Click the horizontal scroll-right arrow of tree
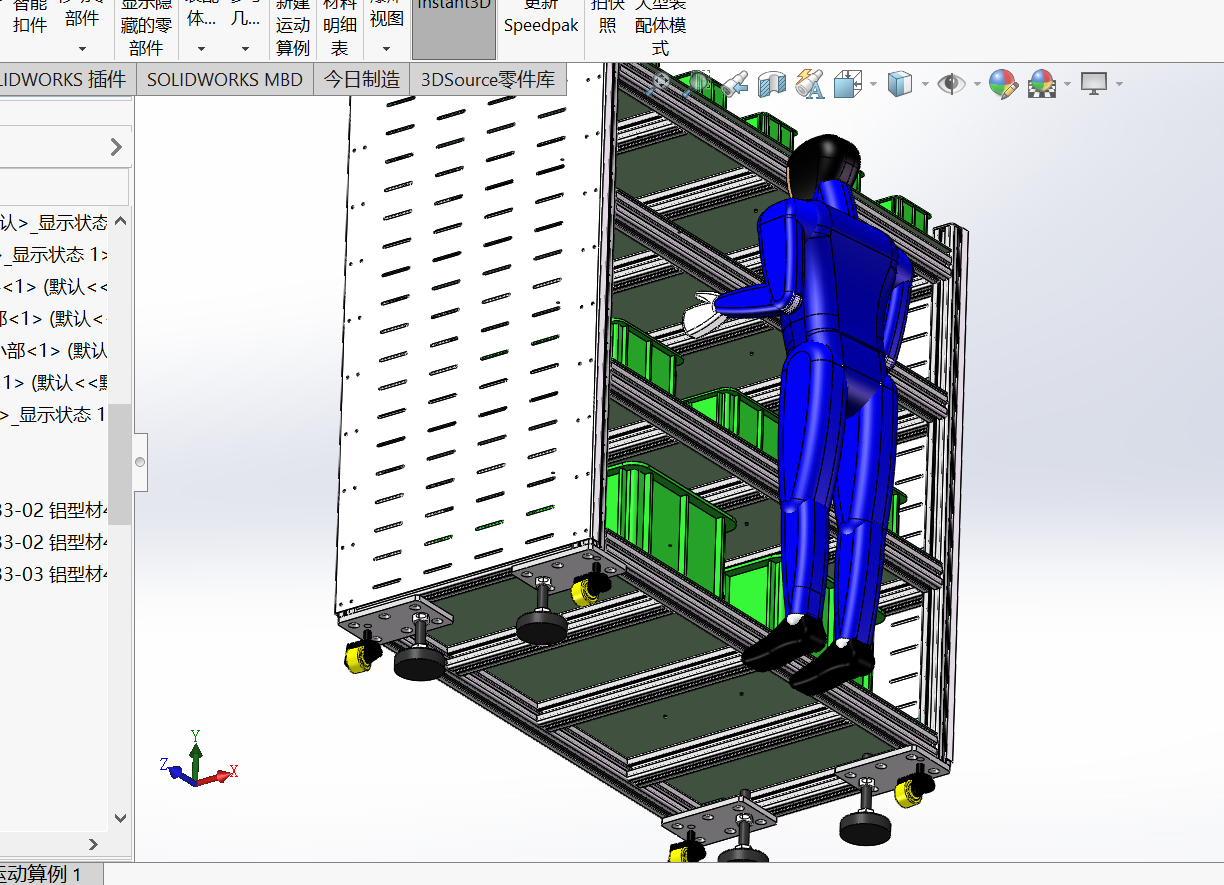Screen dimensions: 1224x885 [94, 845]
